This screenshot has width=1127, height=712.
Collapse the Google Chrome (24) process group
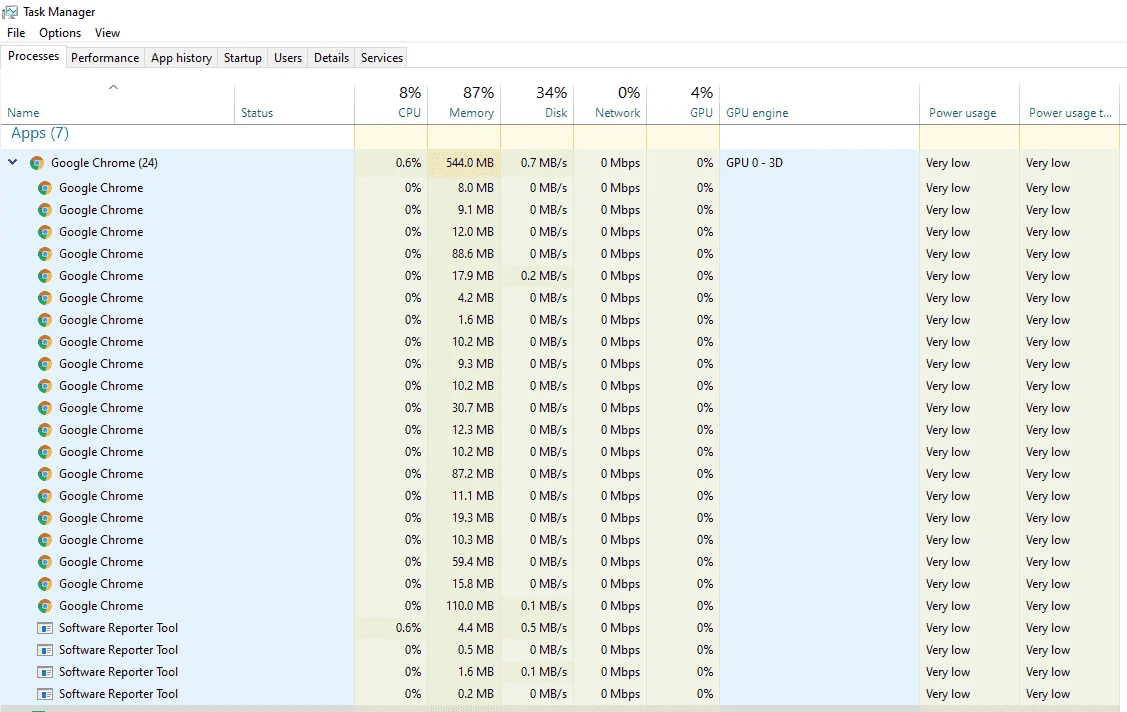13,162
